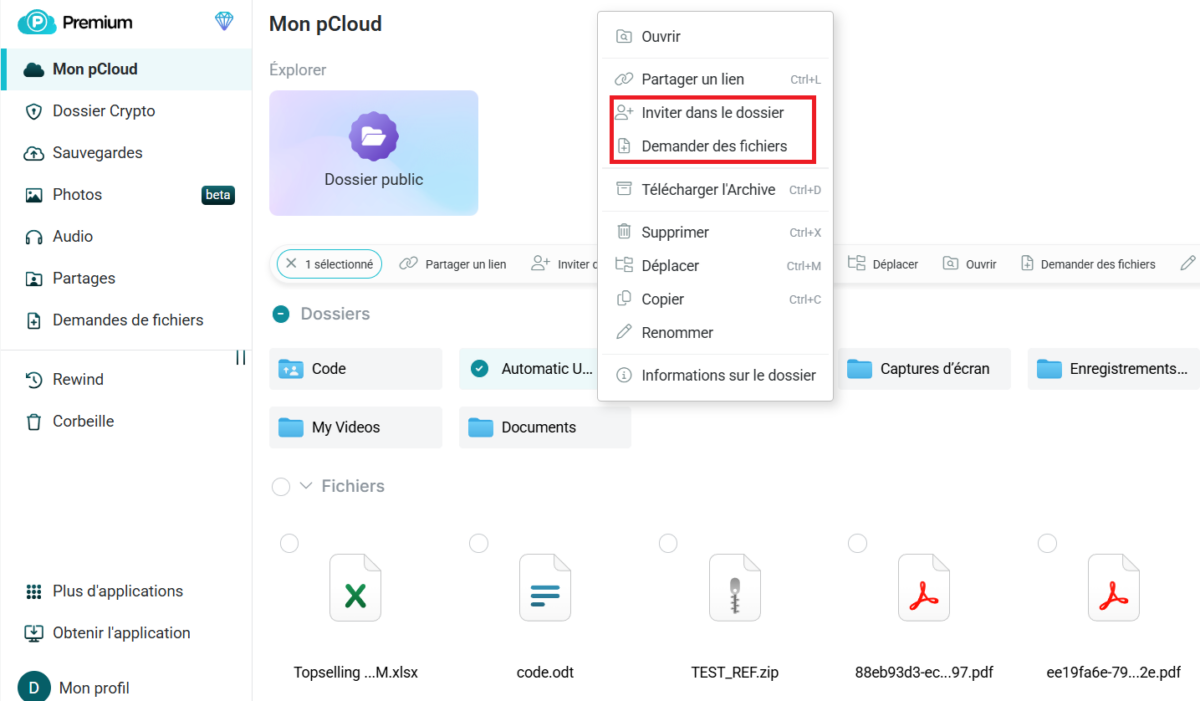Click the Déplacer toolbar icon
The height and width of the screenshot is (701, 1200).
(883, 263)
